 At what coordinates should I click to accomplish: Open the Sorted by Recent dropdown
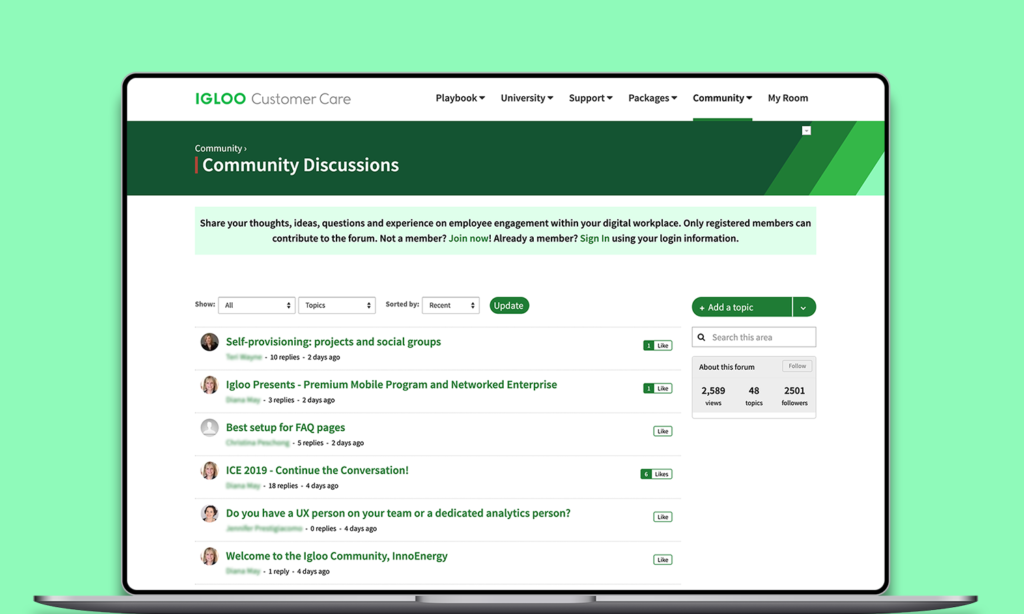[449, 304]
